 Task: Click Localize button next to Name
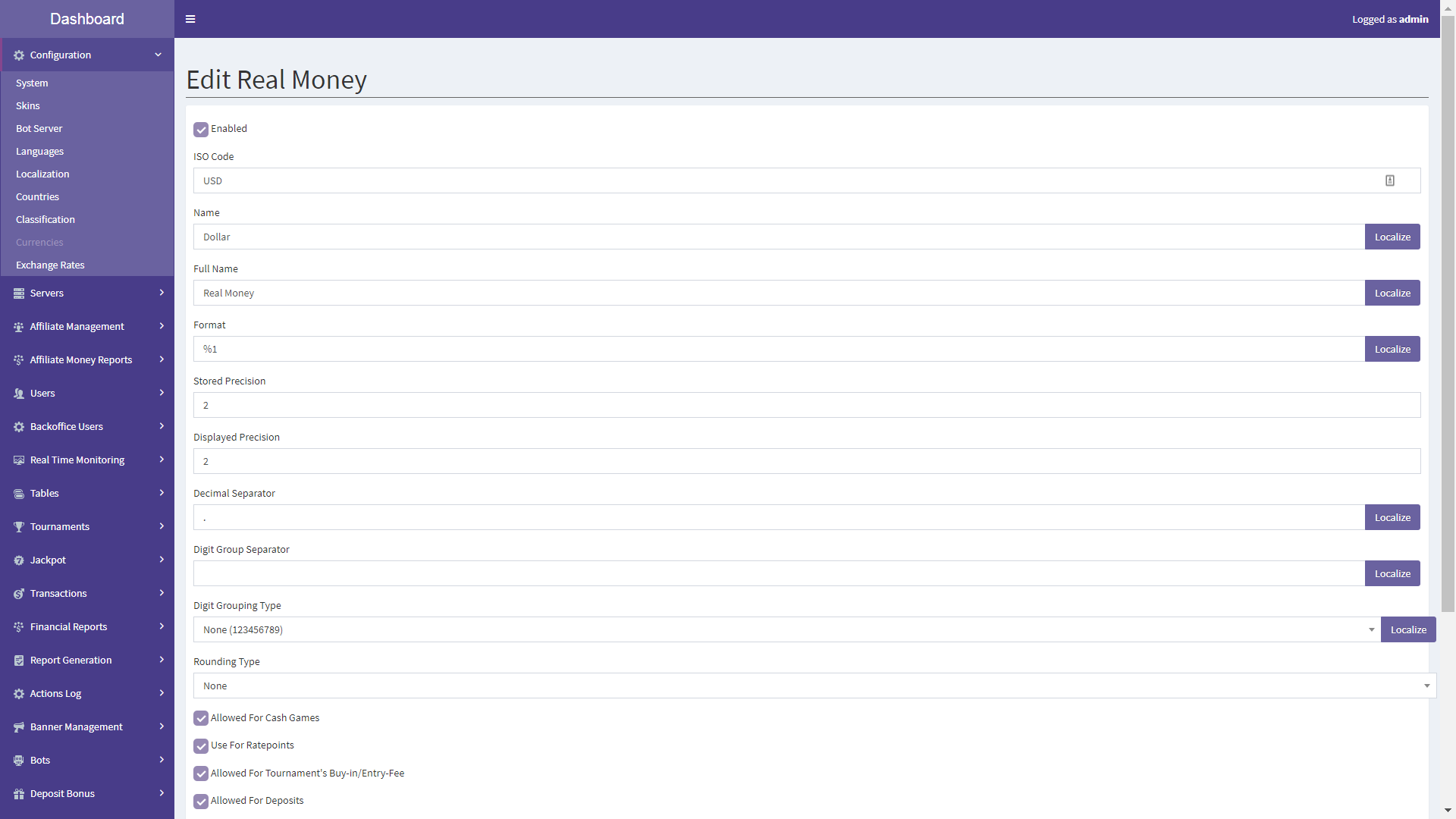click(x=1392, y=236)
